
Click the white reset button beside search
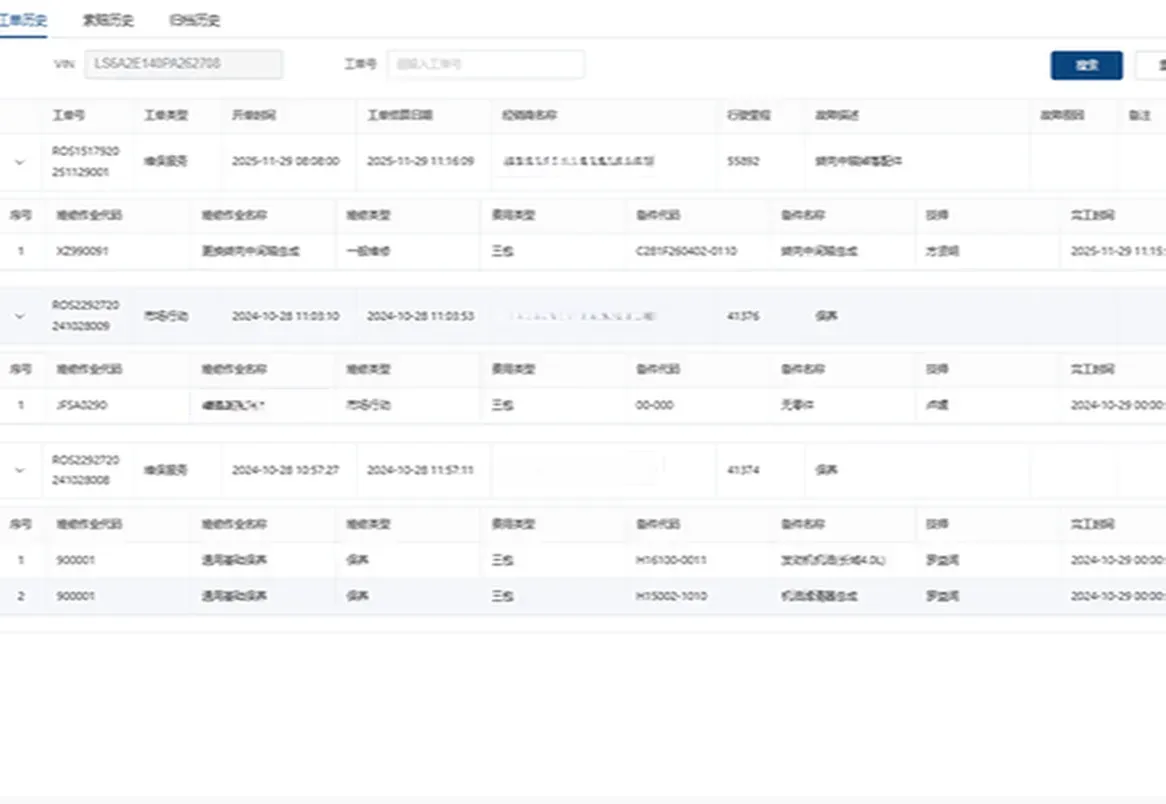1150,64
